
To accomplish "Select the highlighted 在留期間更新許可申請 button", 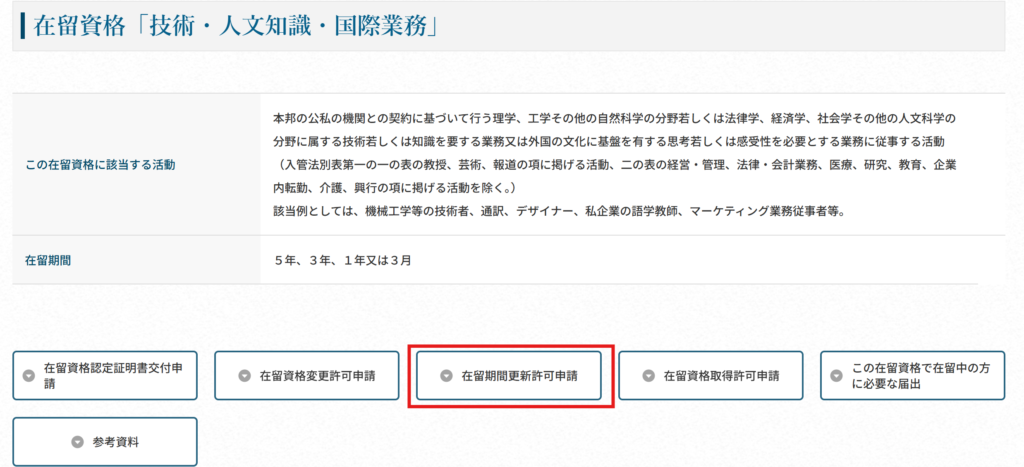I will [509, 376].
